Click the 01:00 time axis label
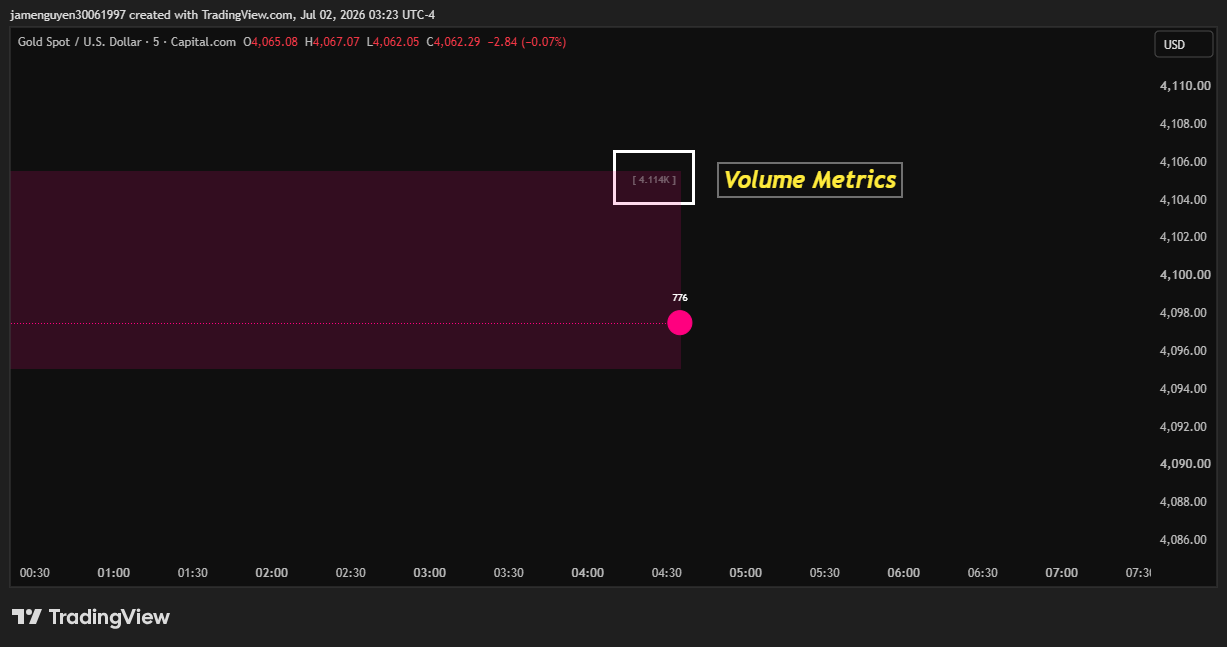The width and height of the screenshot is (1227, 647). 113,573
